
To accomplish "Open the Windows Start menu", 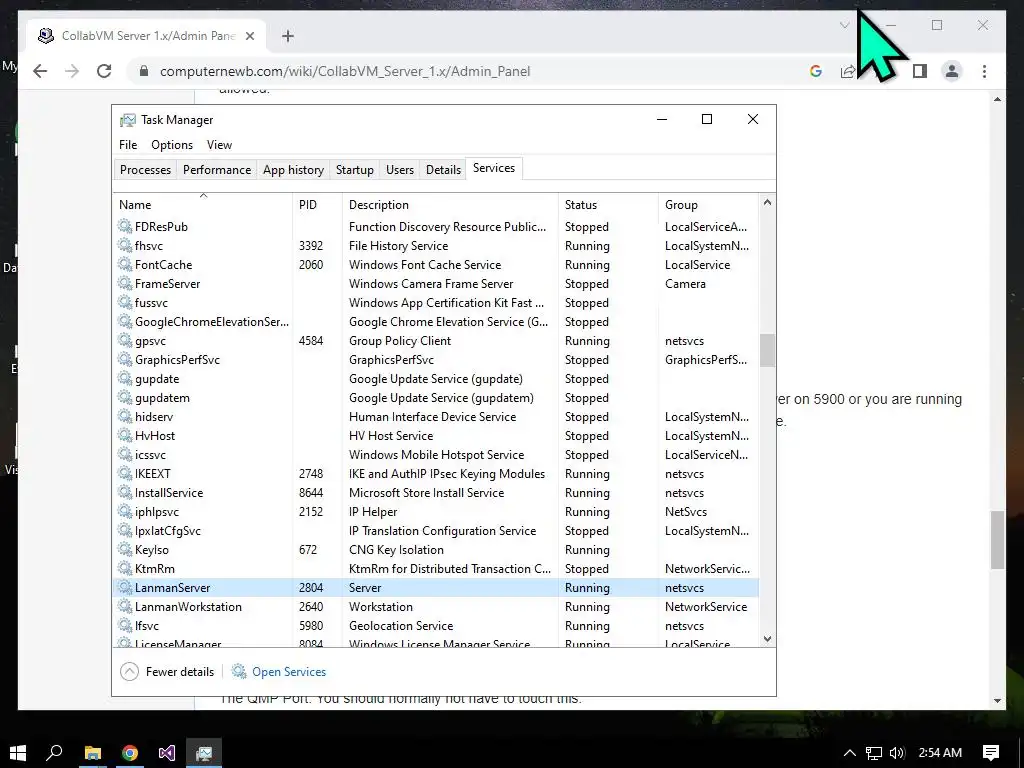I will click(18, 753).
